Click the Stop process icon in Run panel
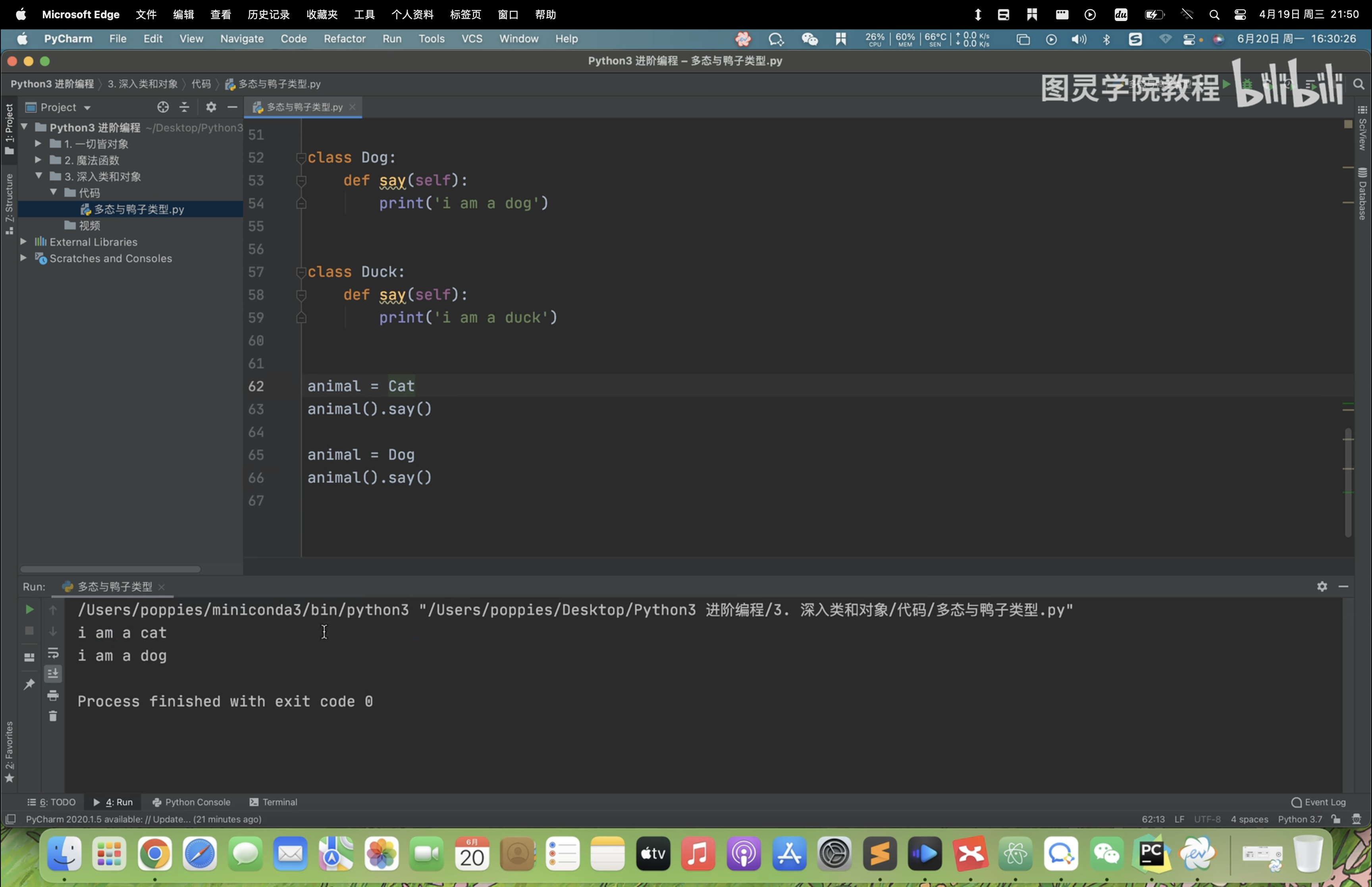The height and width of the screenshot is (887, 1372). (x=29, y=631)
